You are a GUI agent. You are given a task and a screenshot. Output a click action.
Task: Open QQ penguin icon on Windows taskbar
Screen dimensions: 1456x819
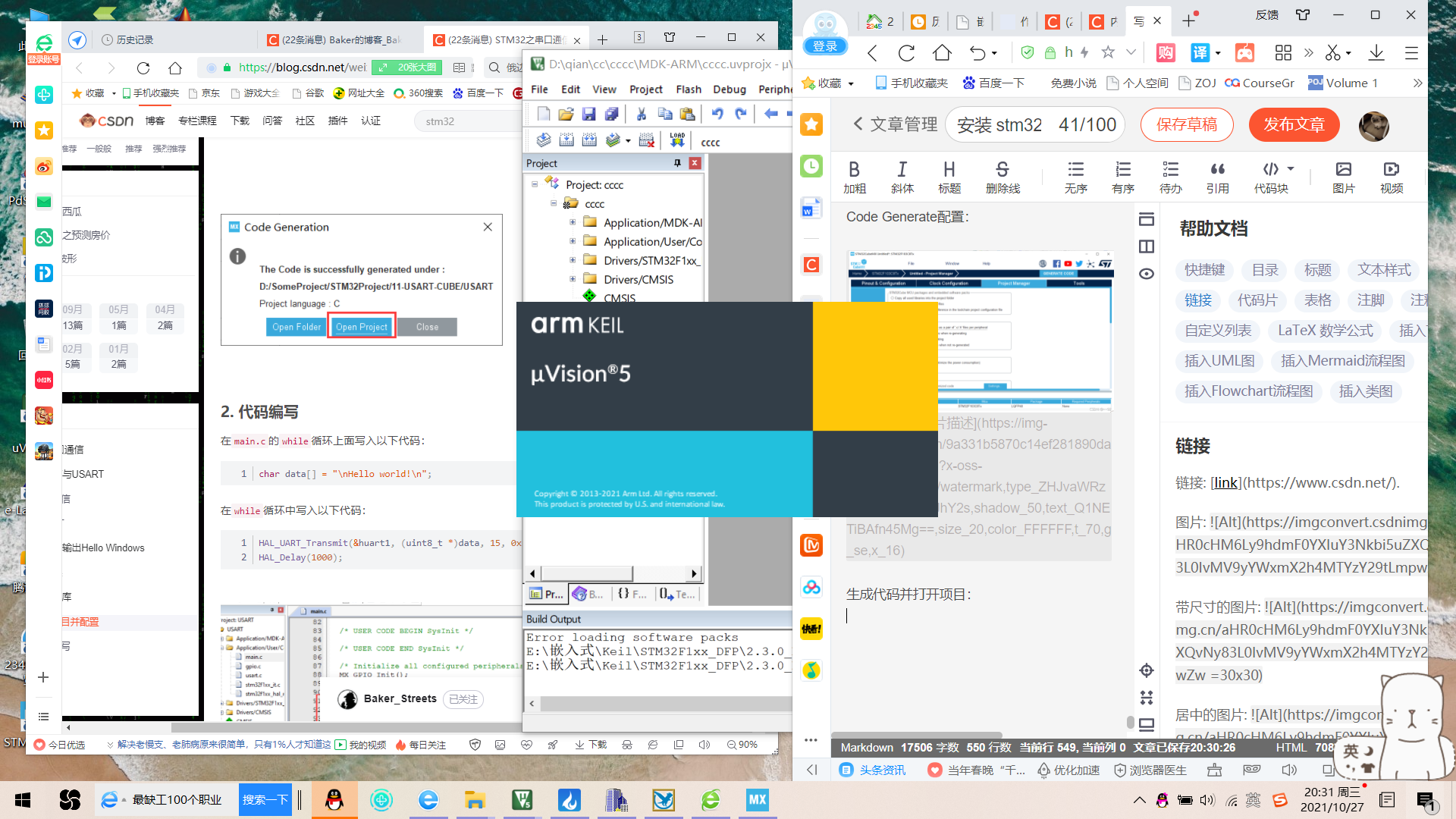(334, 800)
